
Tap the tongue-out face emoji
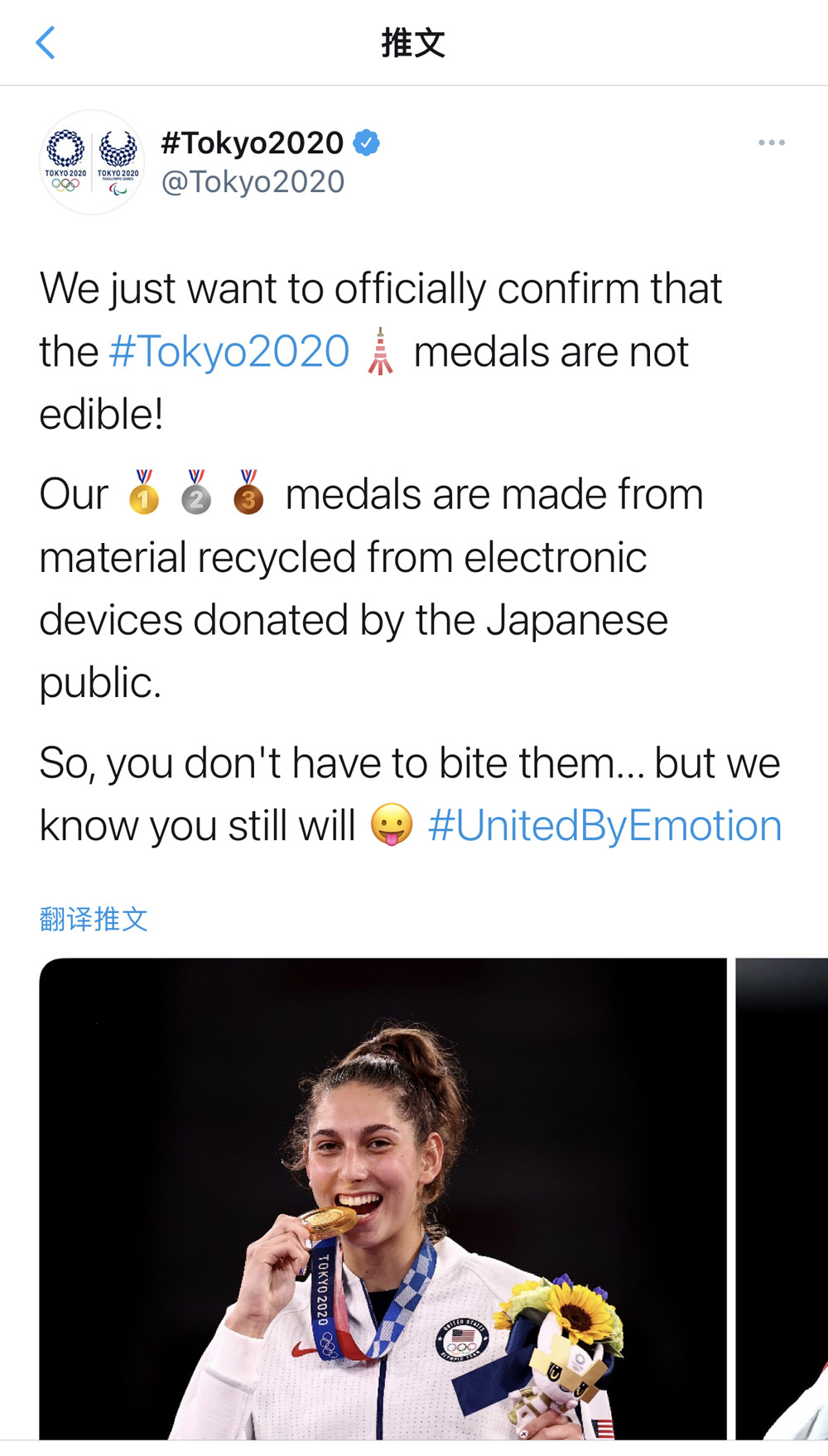point(392,824)
